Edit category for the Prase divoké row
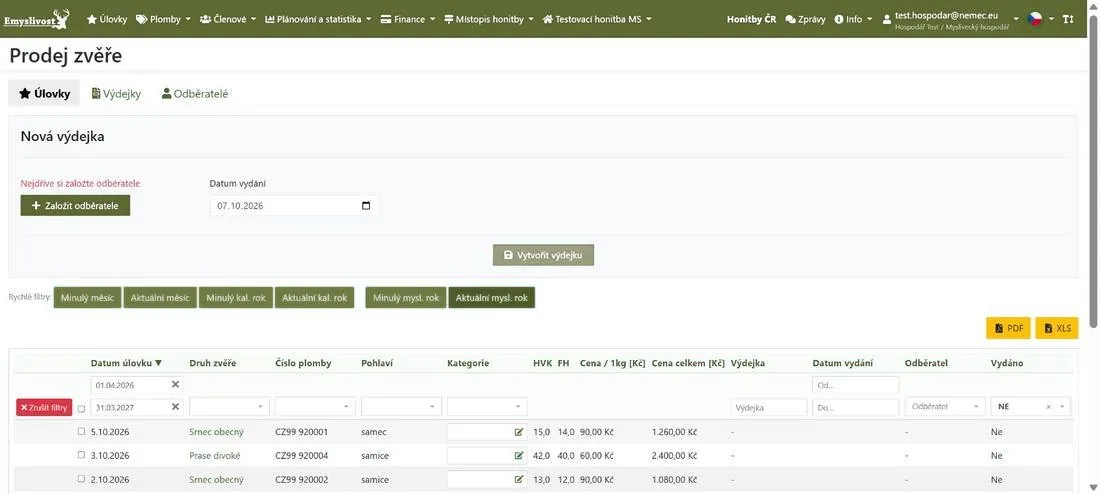 coord(518,455)
